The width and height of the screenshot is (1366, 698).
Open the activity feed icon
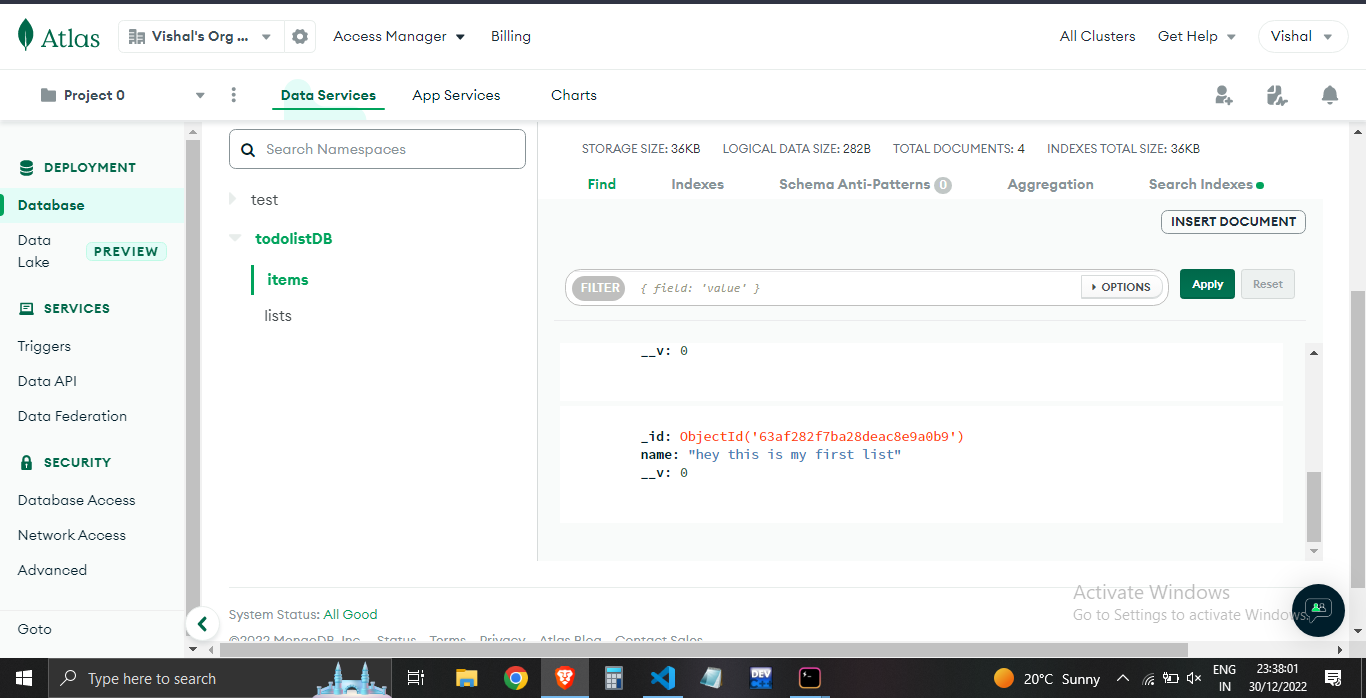(1276, 95)
